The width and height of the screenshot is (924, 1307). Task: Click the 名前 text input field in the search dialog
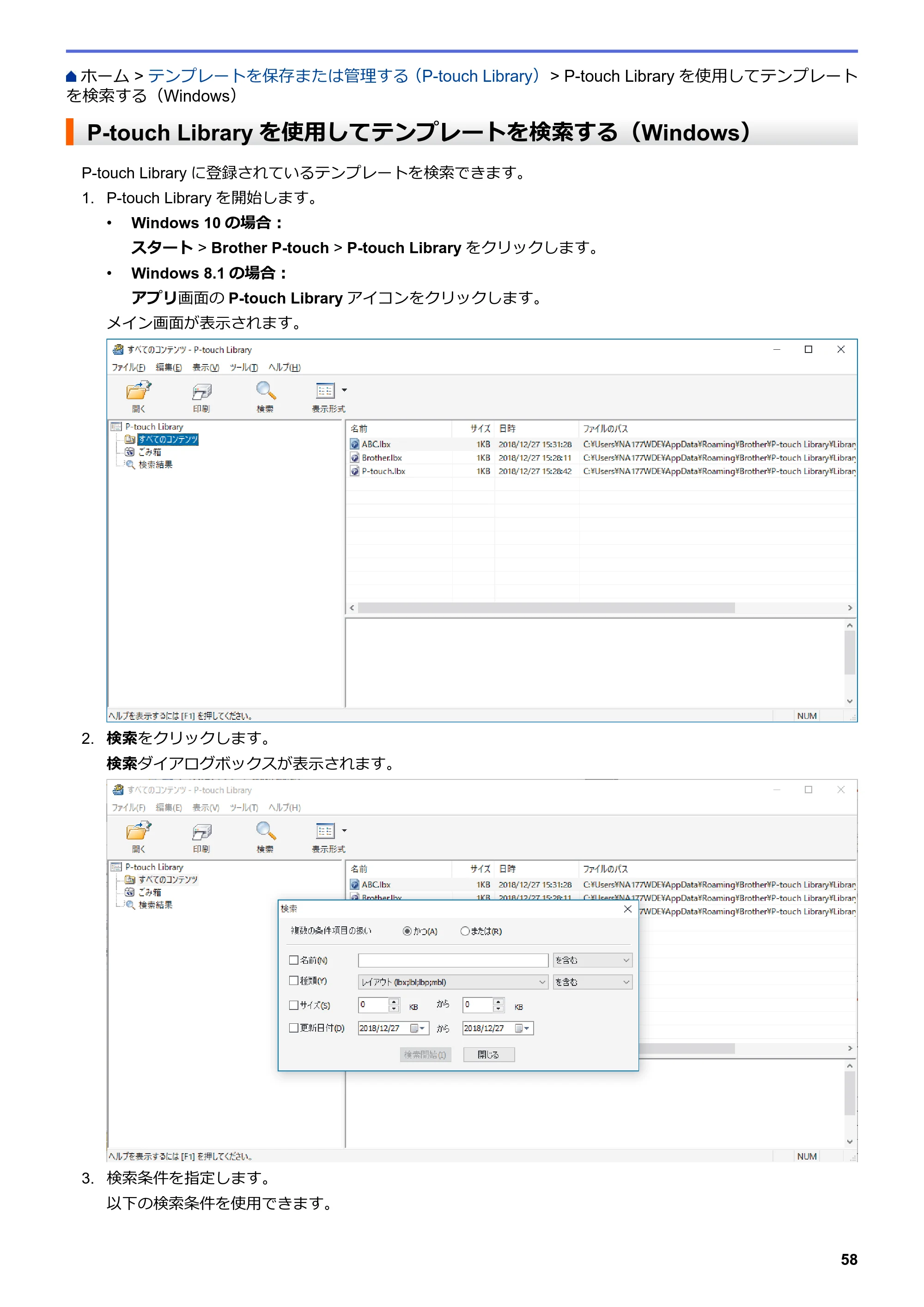click(453, 960)
